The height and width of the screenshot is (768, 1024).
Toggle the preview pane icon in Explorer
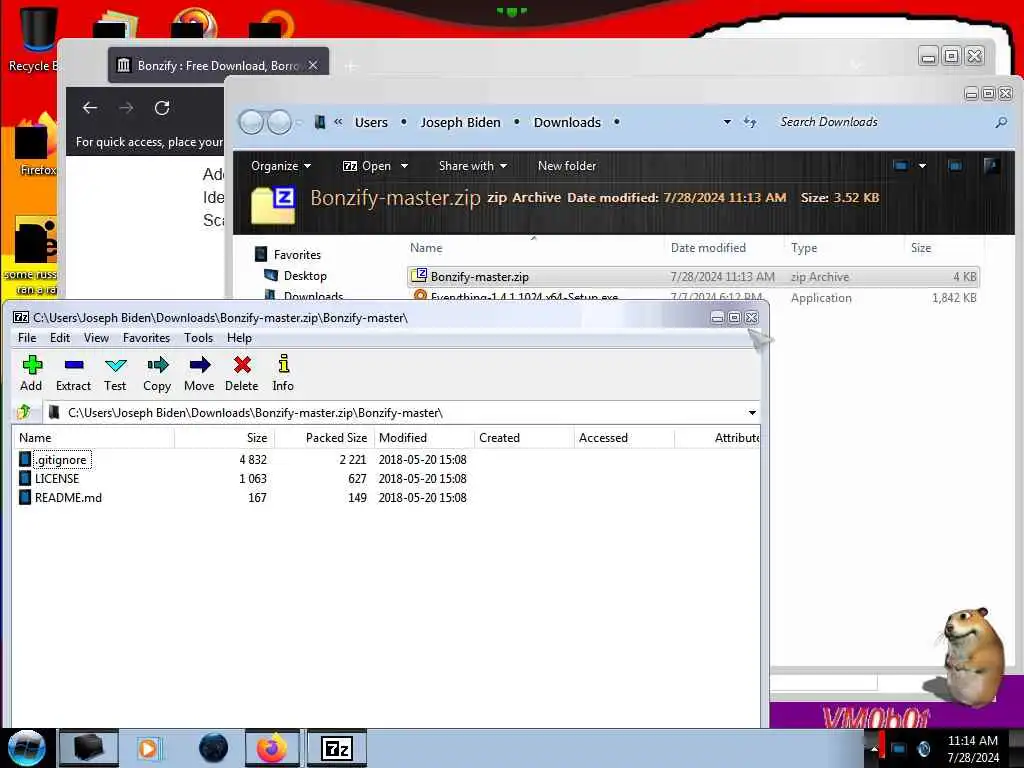click(955, 166)
